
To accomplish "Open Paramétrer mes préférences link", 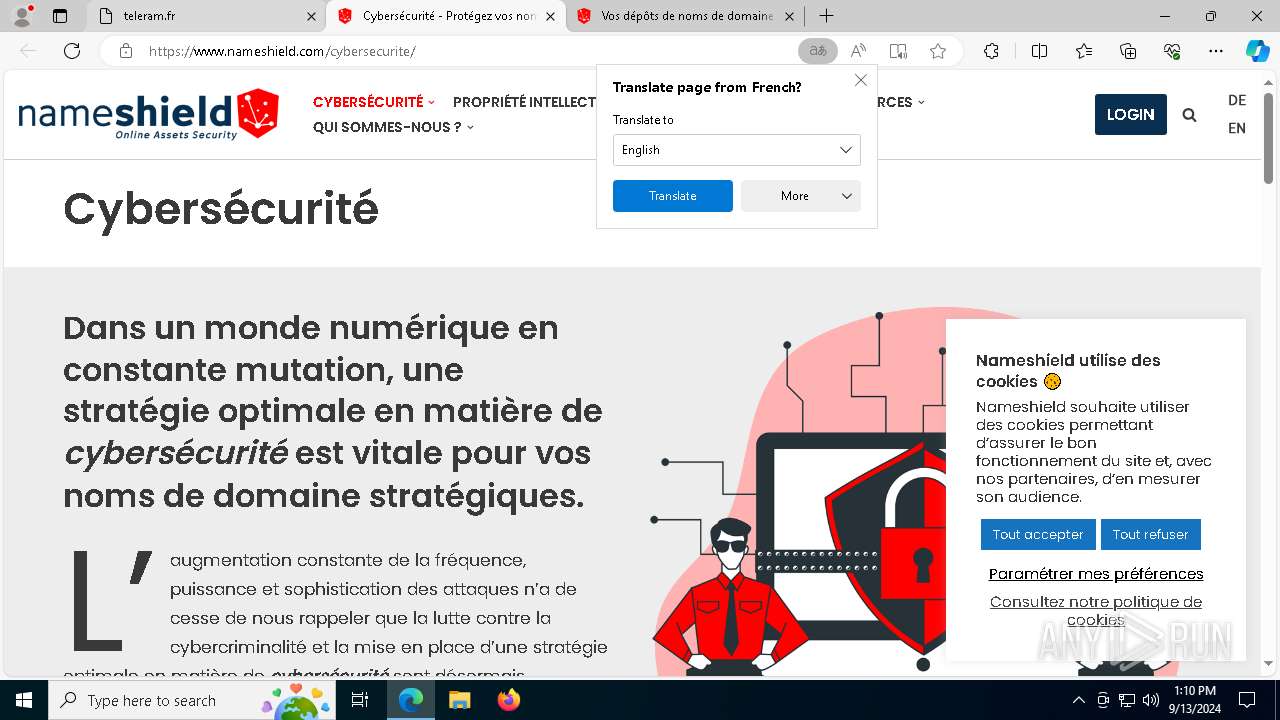I will [1096, 574].
